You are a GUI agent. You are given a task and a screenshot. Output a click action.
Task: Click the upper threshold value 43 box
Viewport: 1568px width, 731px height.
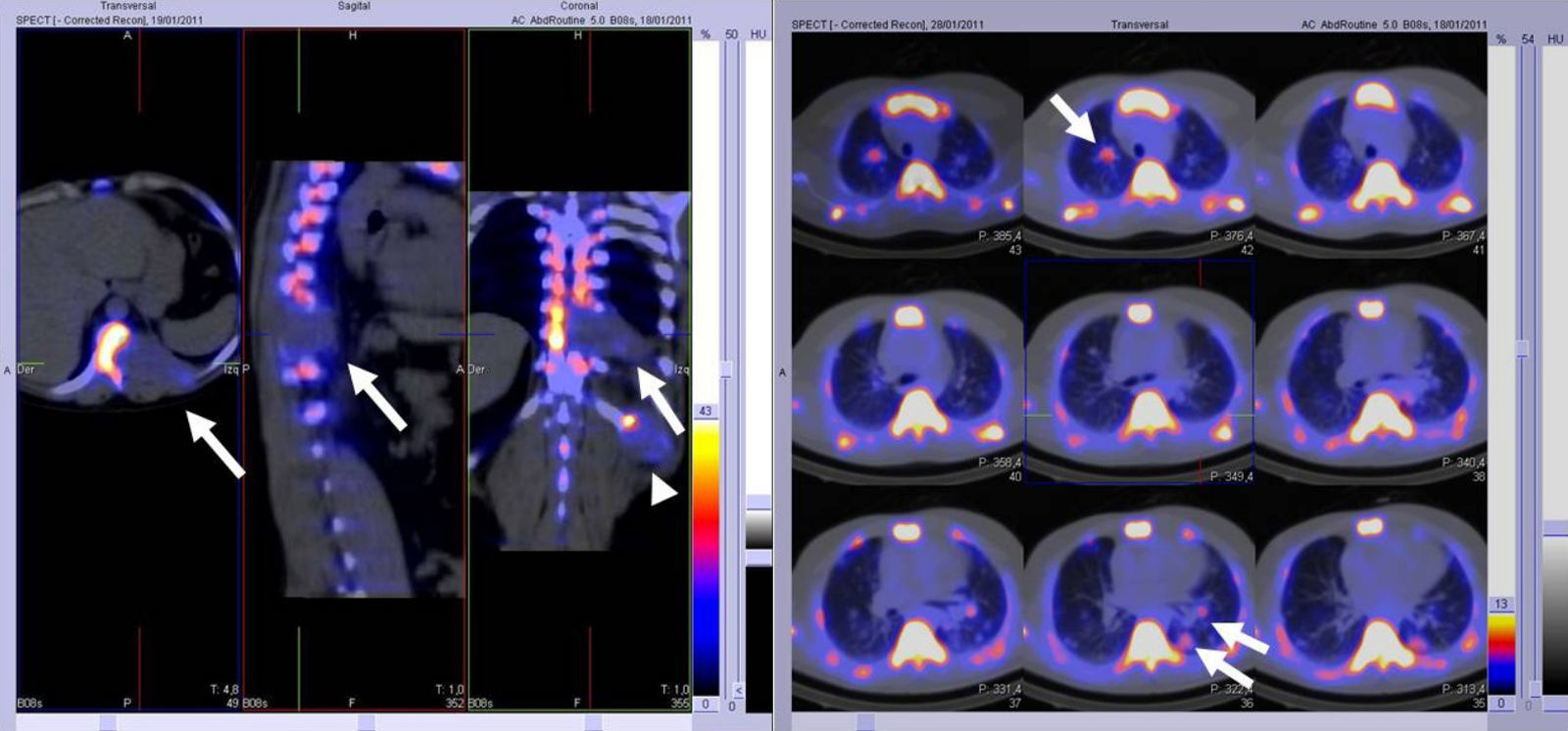click(x=705, y=411)
